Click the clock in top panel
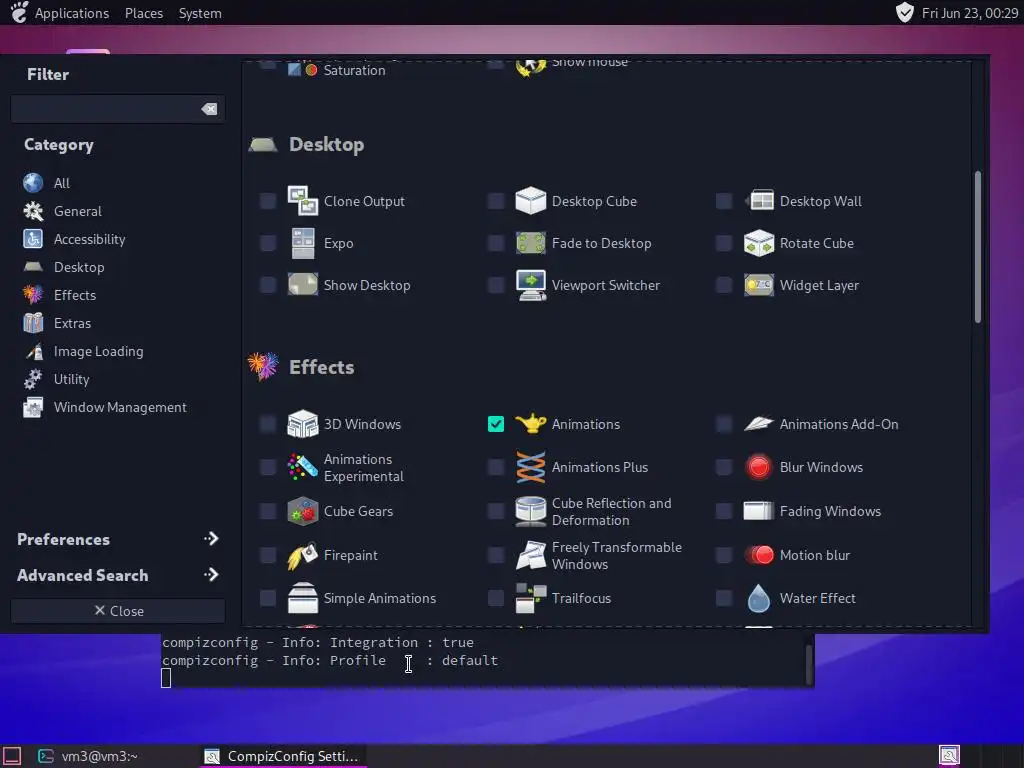 [x=969, y=13]
